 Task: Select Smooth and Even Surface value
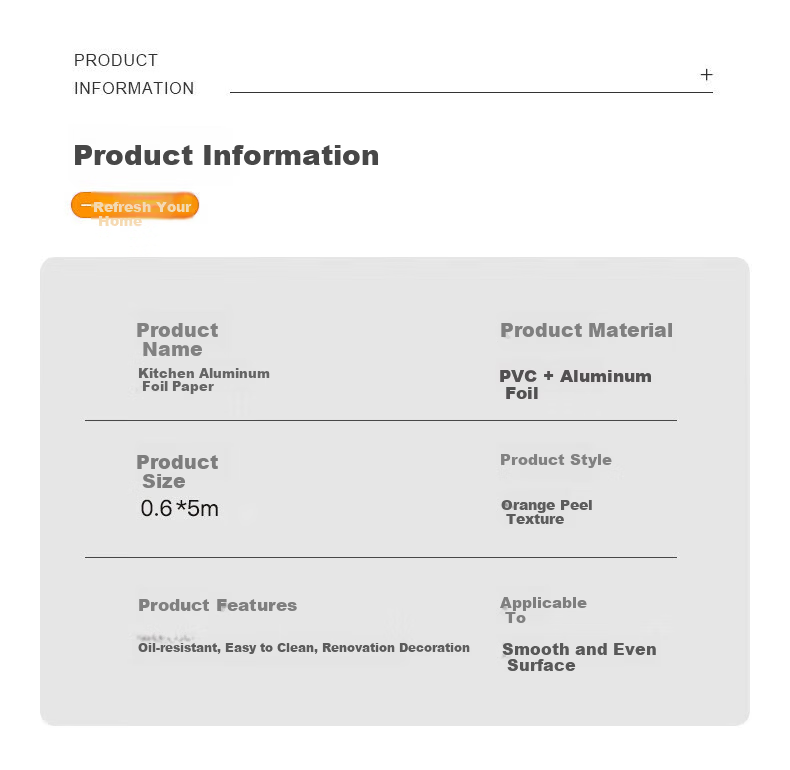coord(579,657)
